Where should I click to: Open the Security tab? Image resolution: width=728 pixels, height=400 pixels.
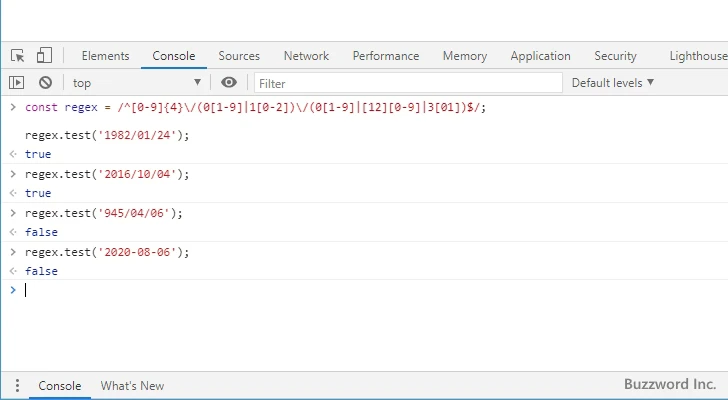pyautogui.click(x=615, y=56)
